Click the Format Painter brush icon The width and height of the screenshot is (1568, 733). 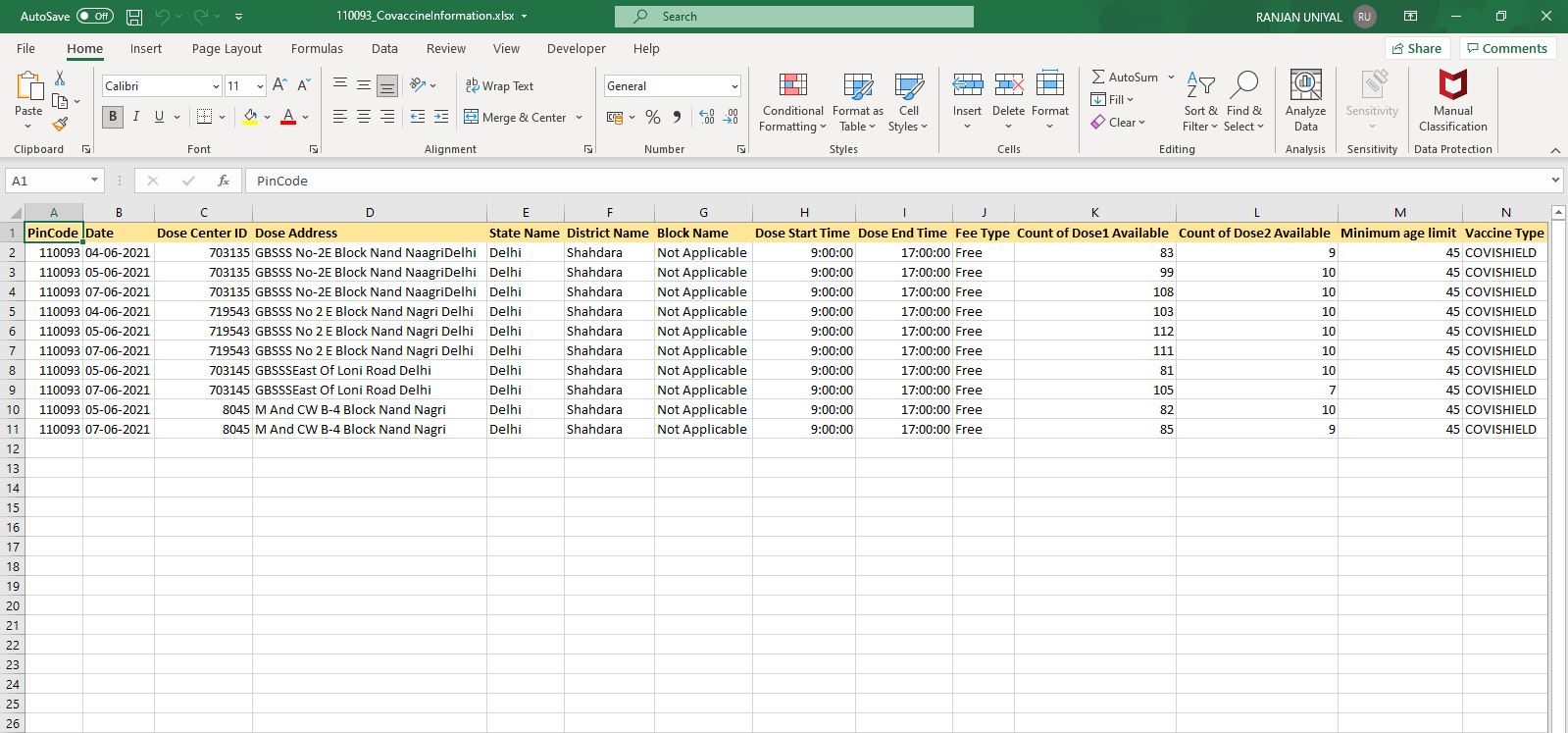(60, 125)
